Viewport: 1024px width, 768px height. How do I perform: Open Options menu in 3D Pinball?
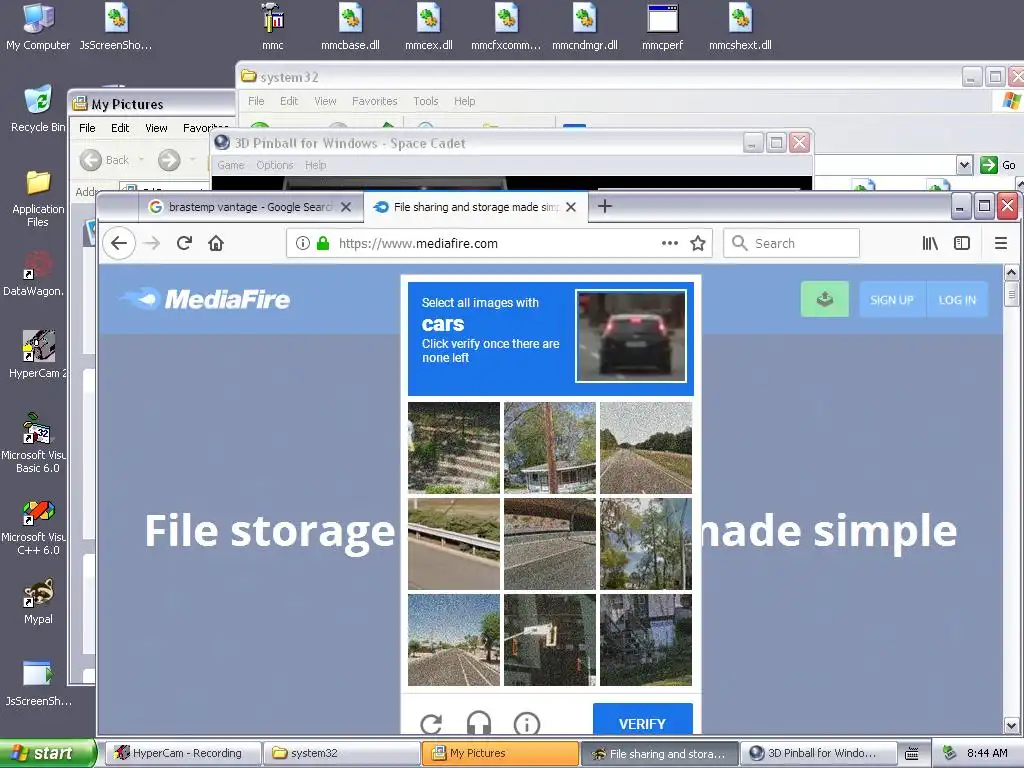274,165
